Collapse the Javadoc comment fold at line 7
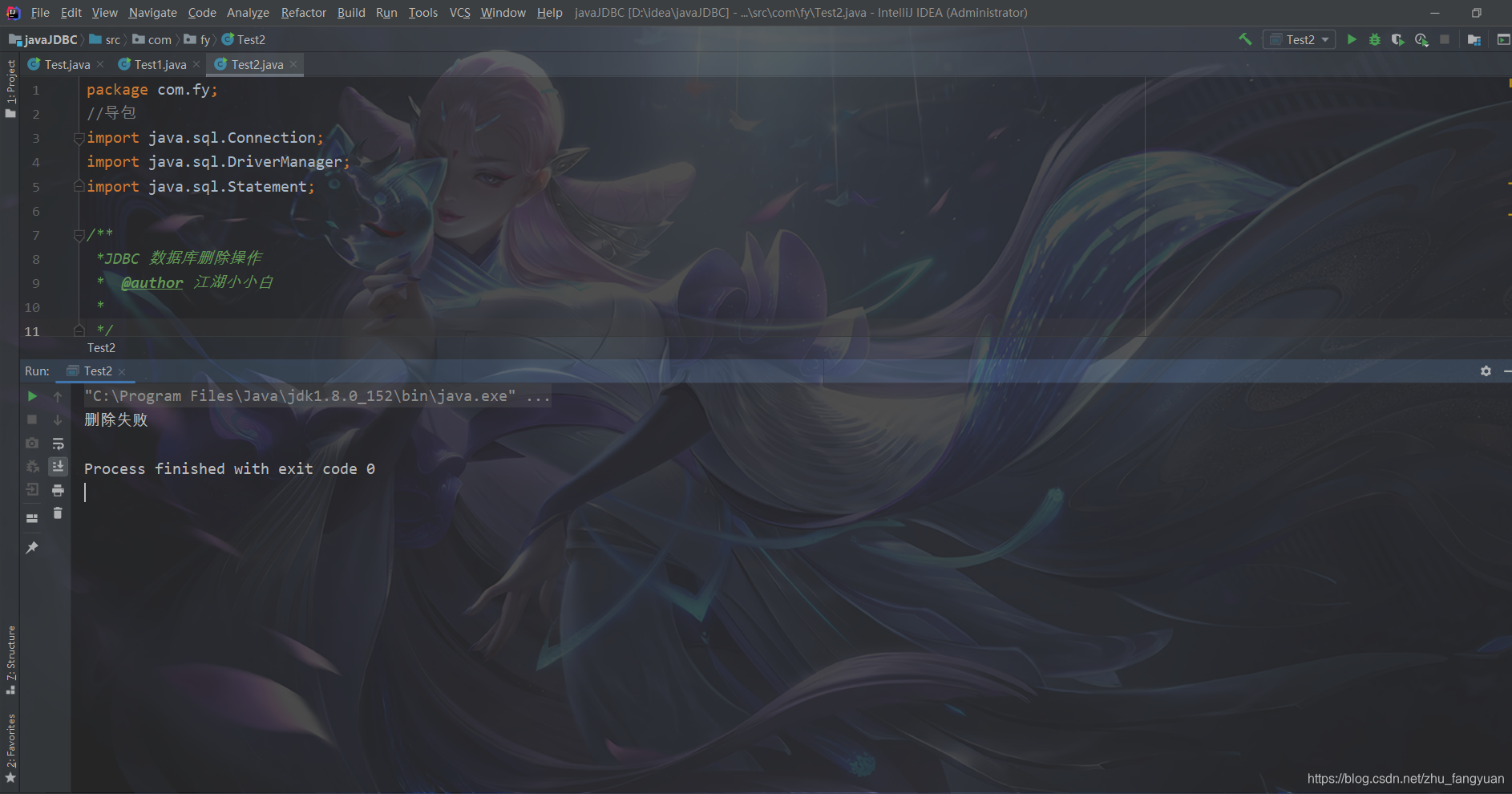 coord(79,235)
